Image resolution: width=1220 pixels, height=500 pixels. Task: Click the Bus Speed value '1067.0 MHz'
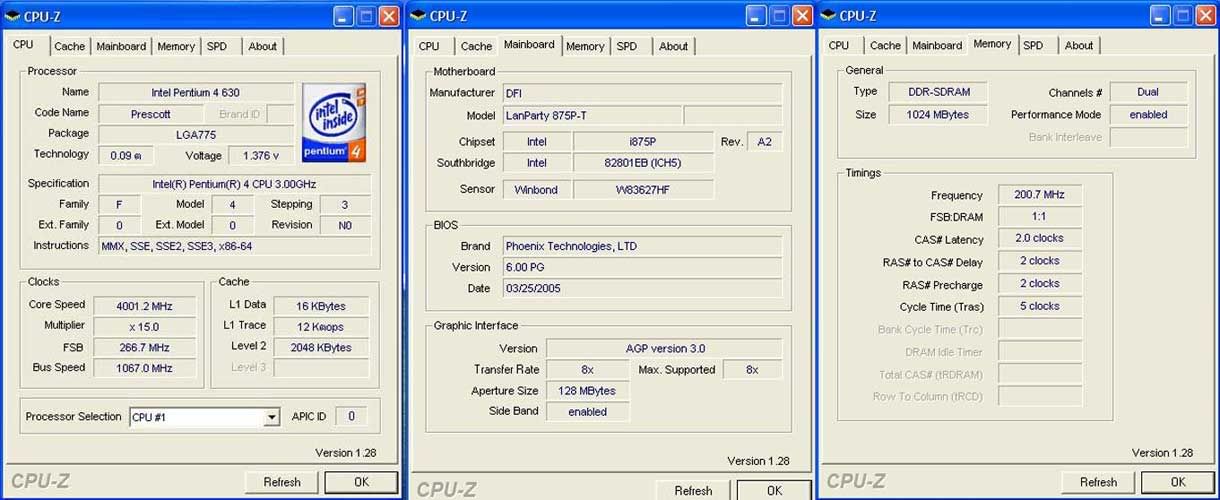[145, 368]
